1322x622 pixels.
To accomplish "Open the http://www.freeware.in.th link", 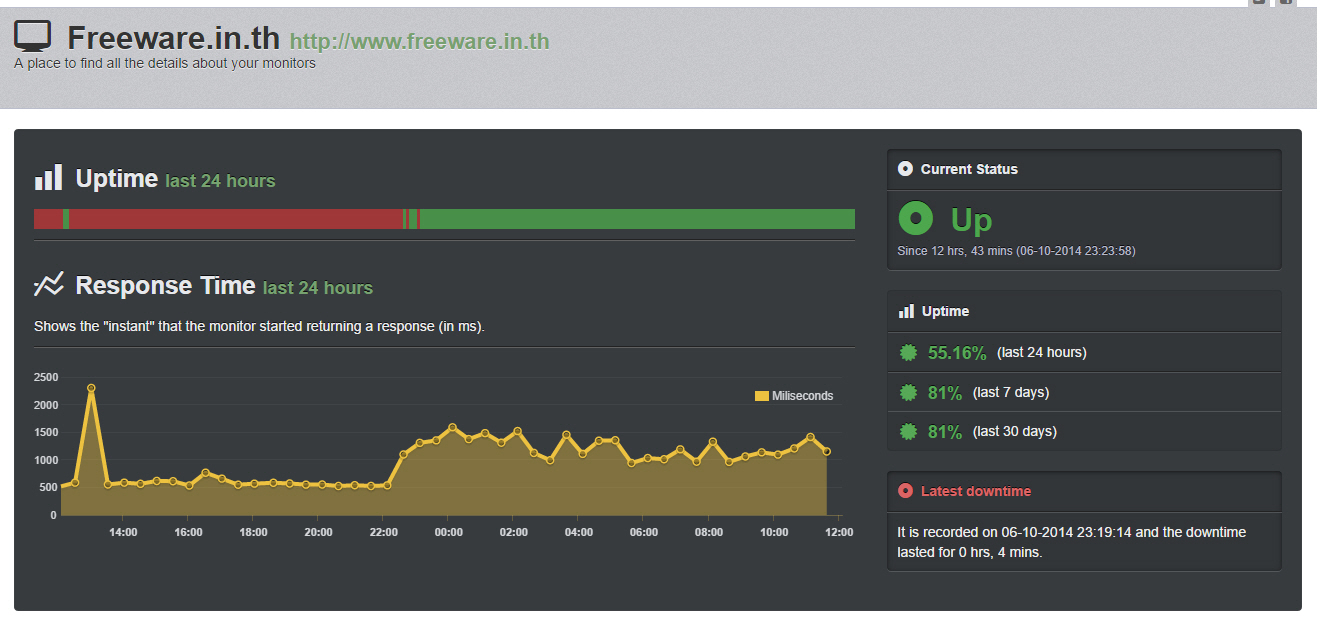I will tap(419, 41).
